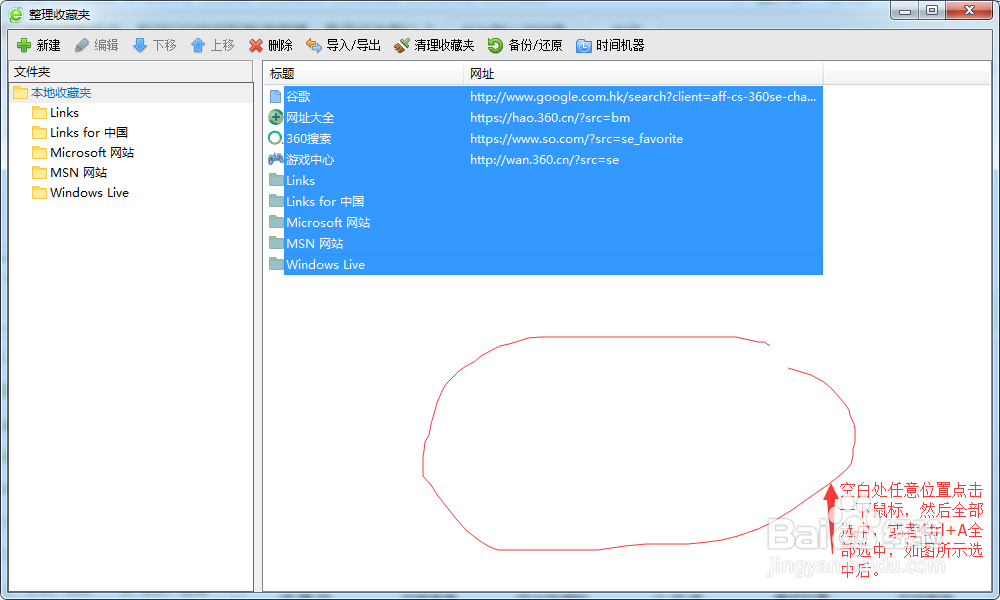This screenshot has width=1000, height=600.
Task: Open the 时间机器 clock icon
Action: coord(583,46)
